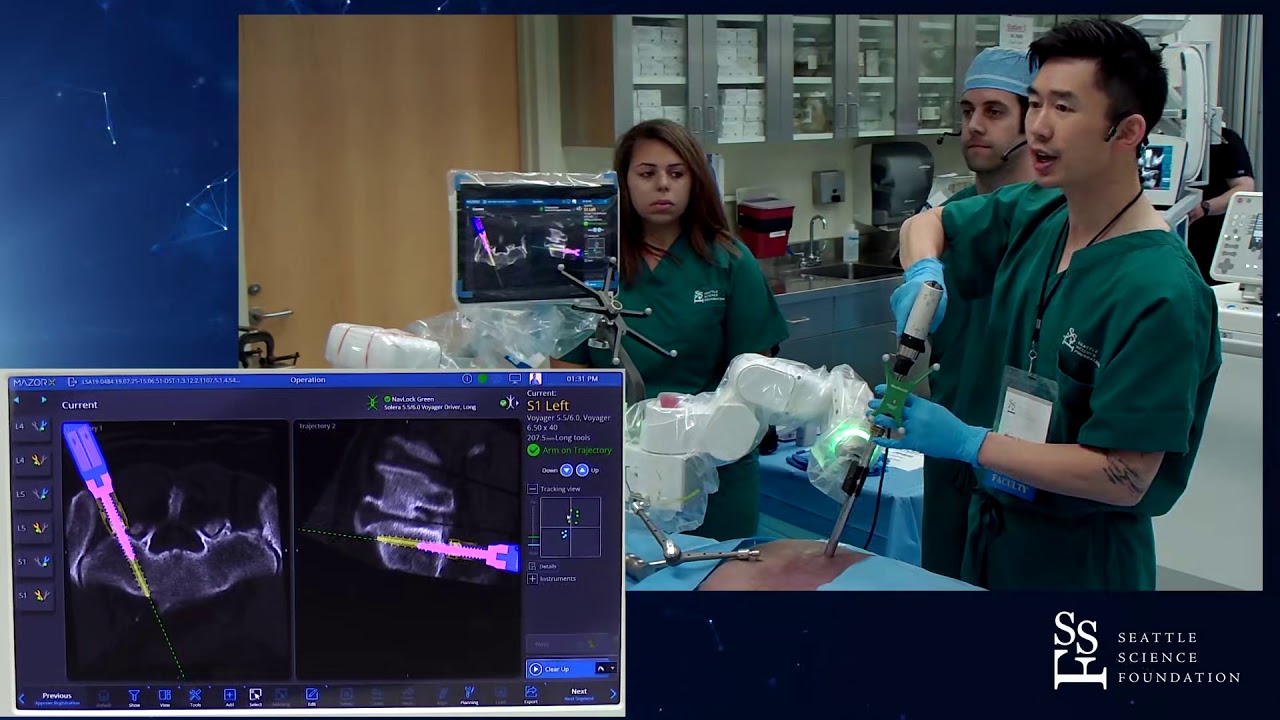Click the 'Current' heading label

pos(79,405)
